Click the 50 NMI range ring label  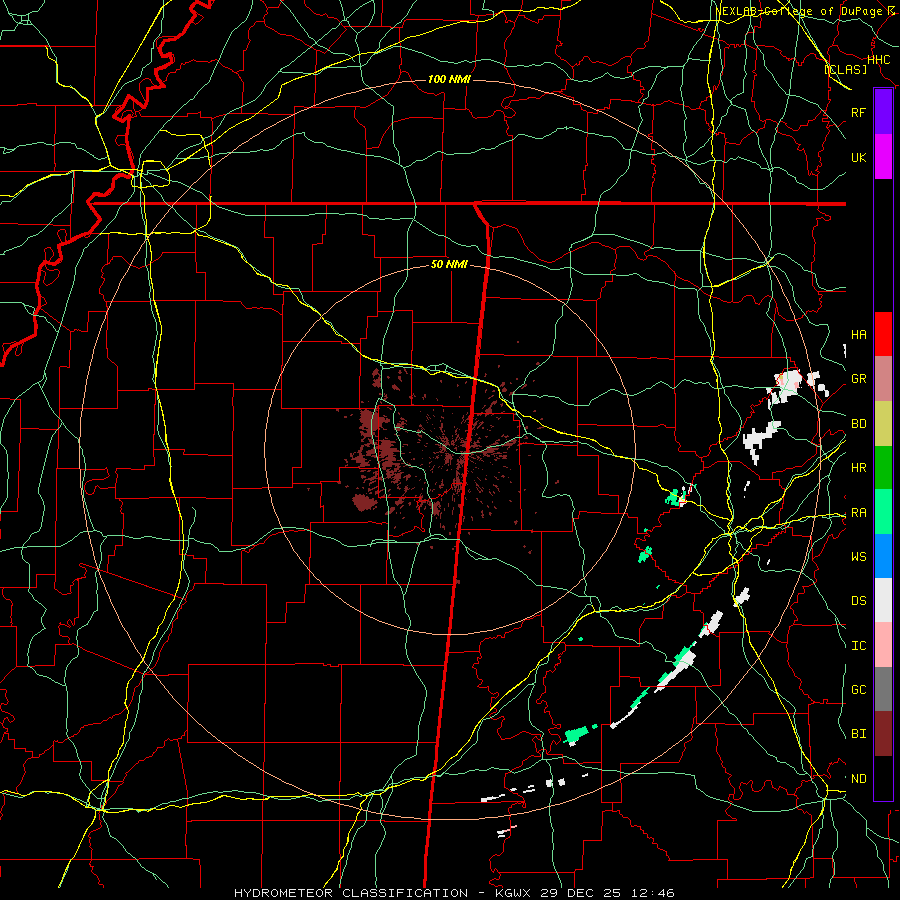tap(449, 264)
